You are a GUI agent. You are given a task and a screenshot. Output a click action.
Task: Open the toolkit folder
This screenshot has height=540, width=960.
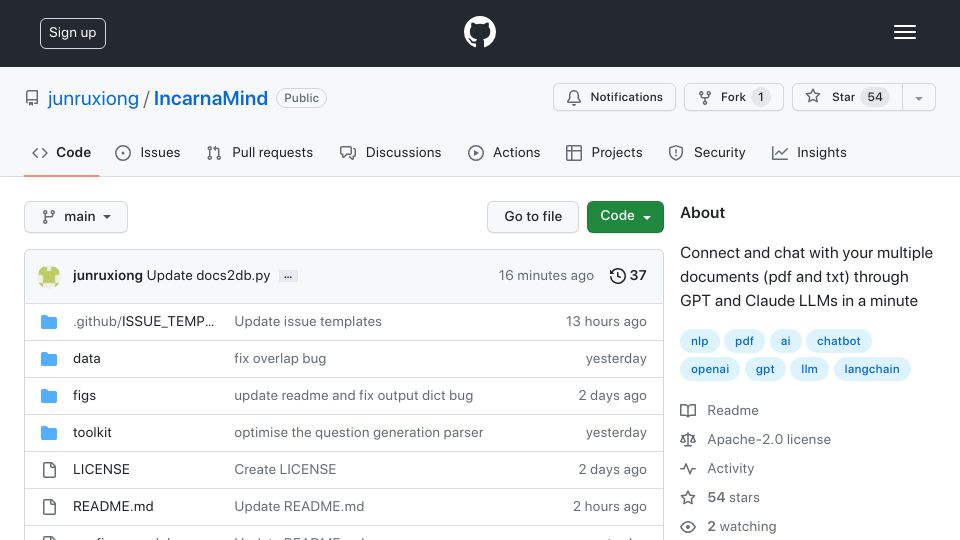pyautogui.click(x=92, y=432)
